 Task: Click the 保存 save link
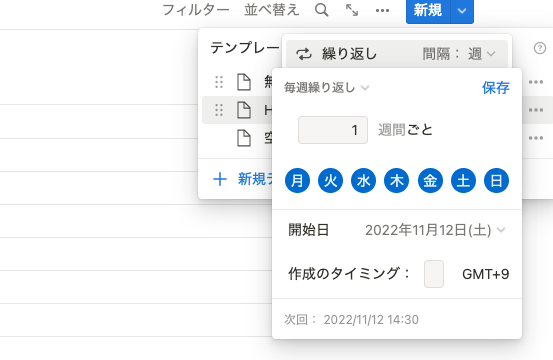(496, 87)
